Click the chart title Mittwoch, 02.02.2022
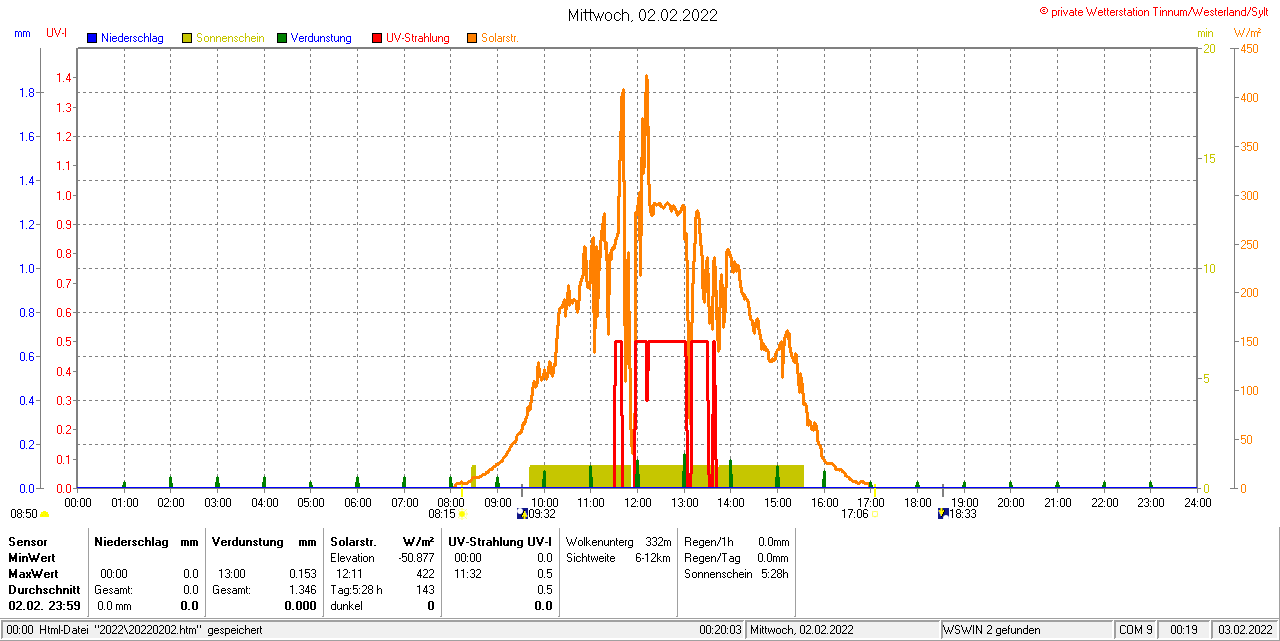 pos(642,15)
